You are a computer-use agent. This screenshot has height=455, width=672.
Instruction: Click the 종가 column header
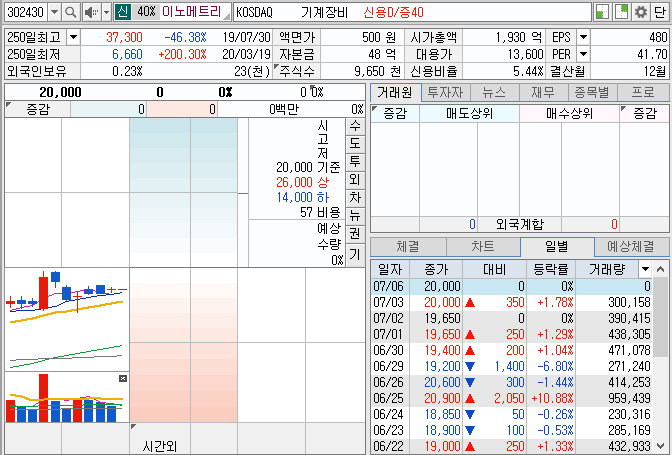436,269
